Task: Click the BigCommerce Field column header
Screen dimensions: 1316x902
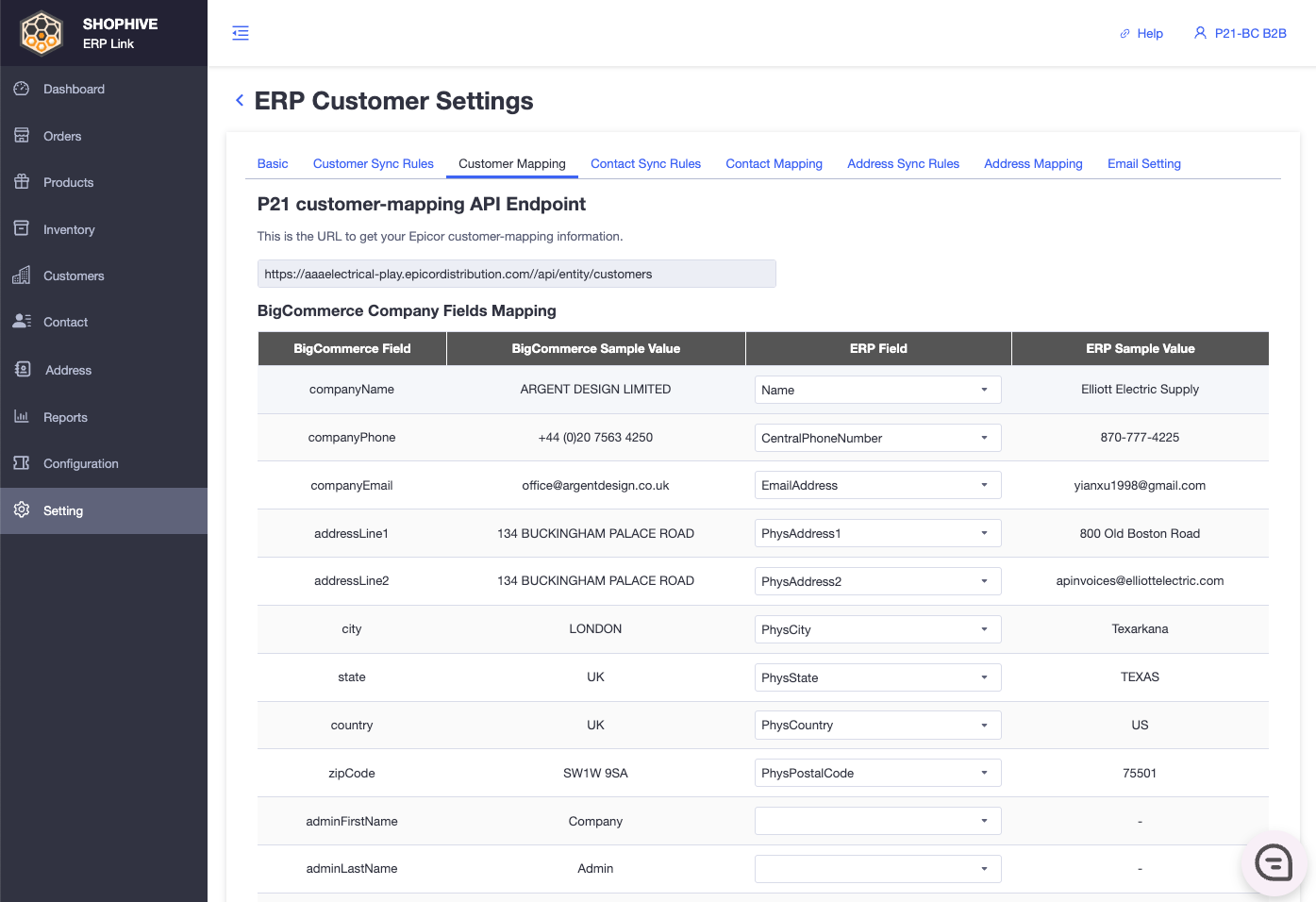Action: [352, 348]
